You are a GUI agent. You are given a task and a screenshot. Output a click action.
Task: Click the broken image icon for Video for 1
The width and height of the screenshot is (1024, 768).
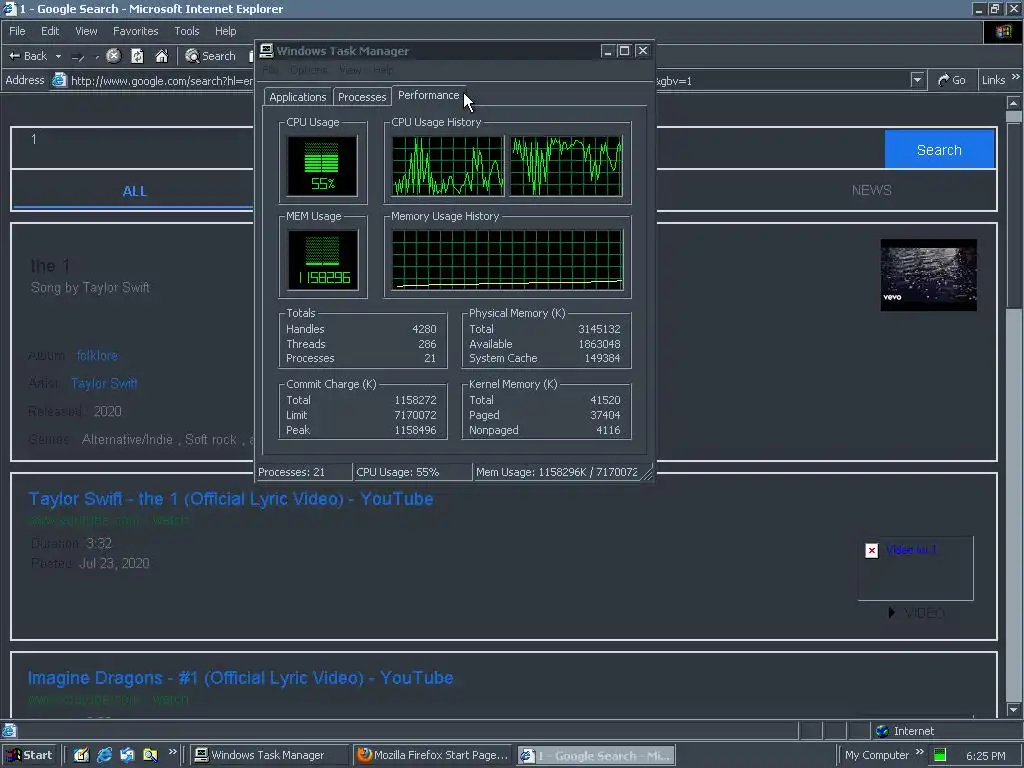click(x=871, y=551)
